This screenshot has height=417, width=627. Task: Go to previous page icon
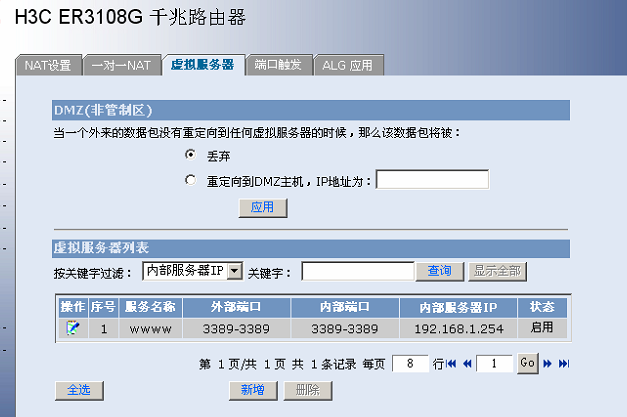point(467,363)
